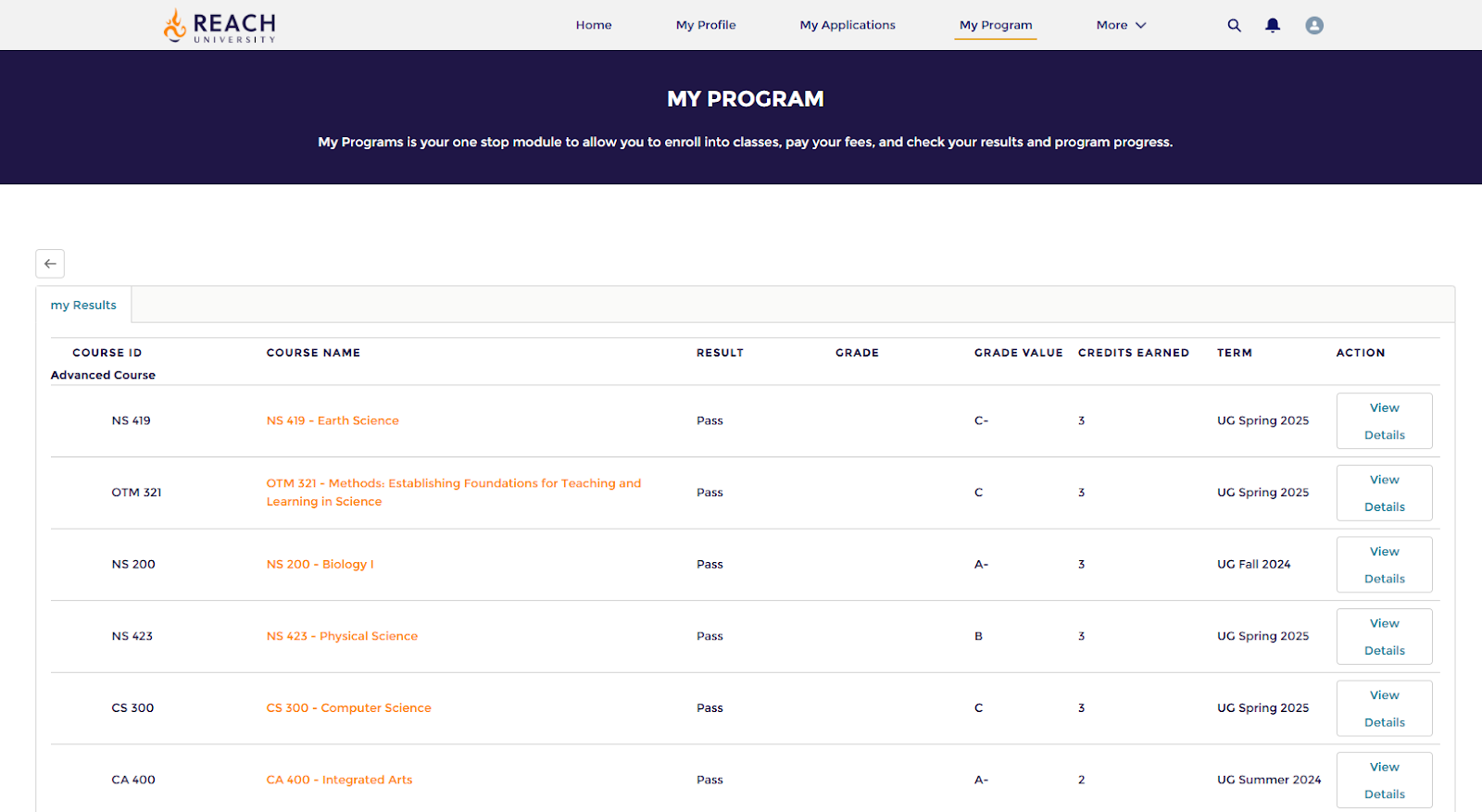Open NS 419 - Earth Science link
Image resolution: width=1482 pixels, height=812 pixels.
(333, 420)
